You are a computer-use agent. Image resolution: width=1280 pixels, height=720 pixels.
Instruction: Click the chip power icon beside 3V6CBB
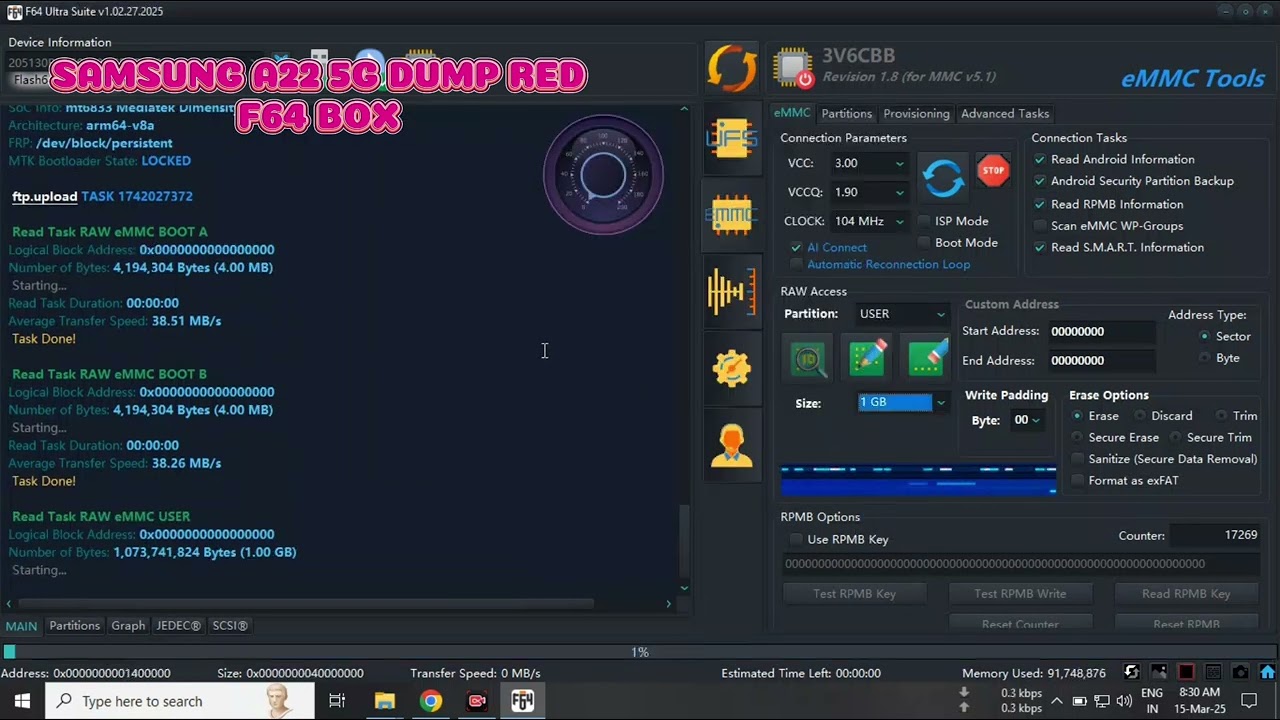794,68
